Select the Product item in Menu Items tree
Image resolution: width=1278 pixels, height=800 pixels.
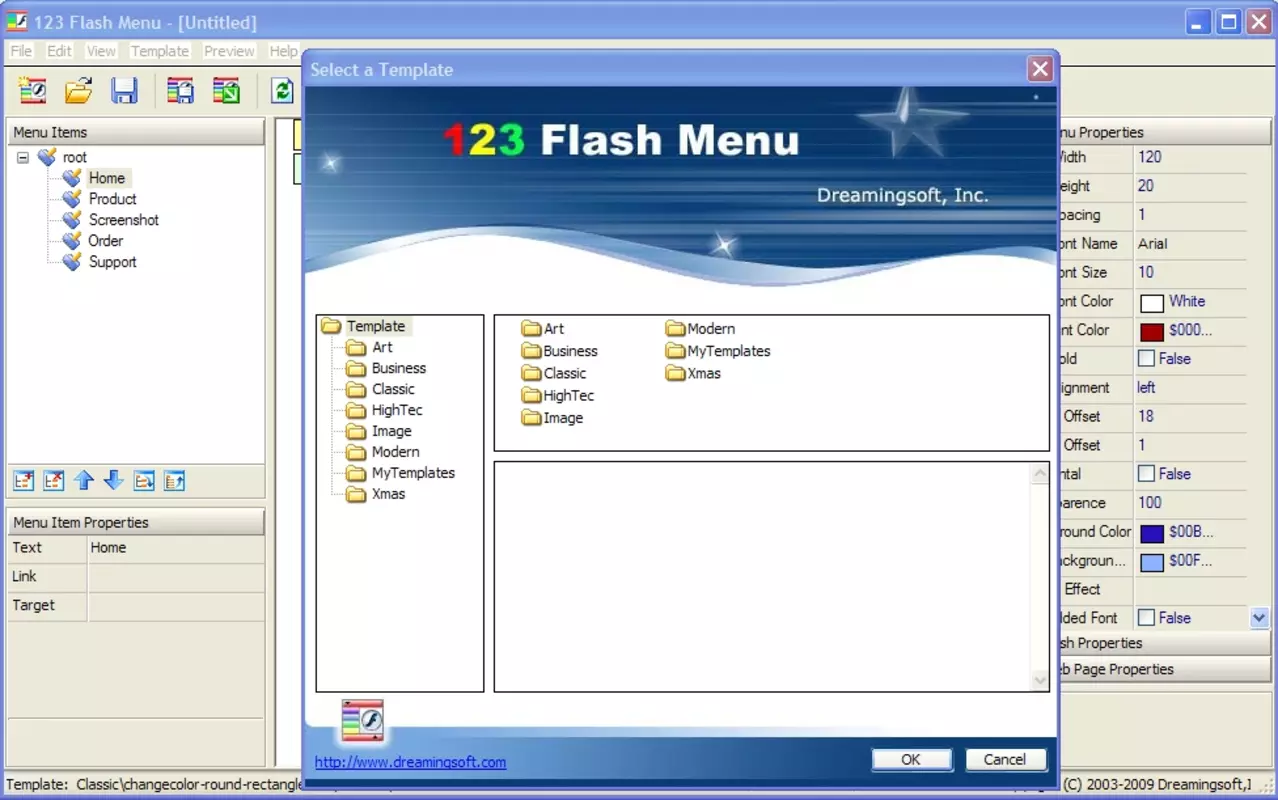tap(113, 199)
